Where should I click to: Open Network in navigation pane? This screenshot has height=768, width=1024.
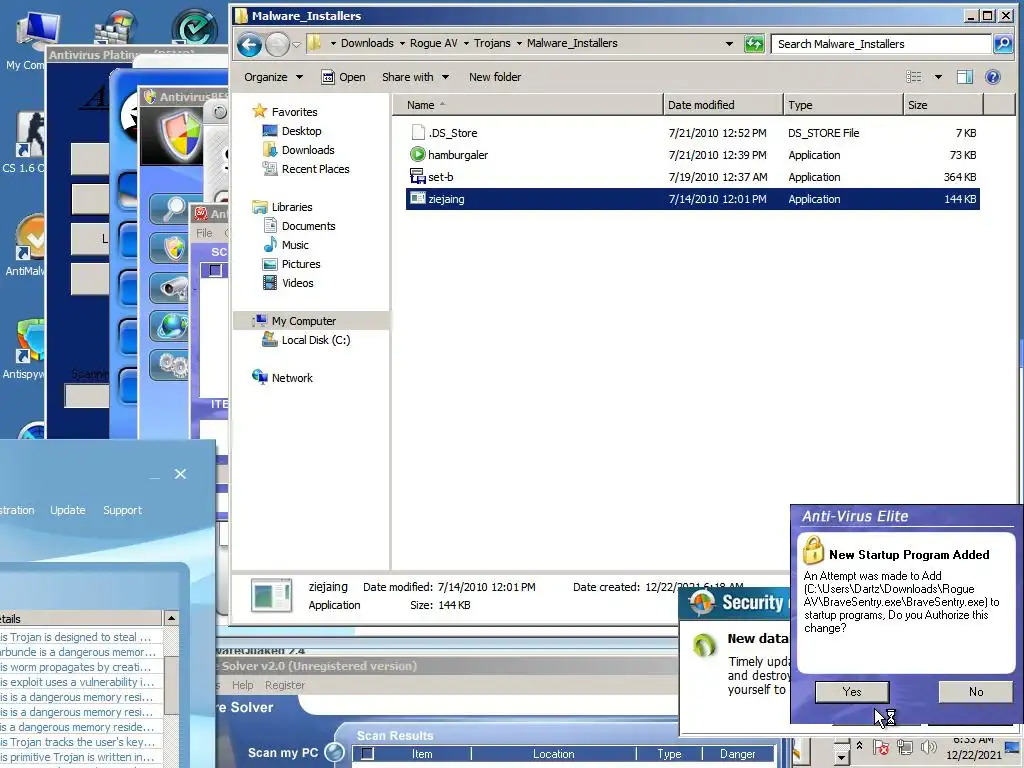(292, 378)
